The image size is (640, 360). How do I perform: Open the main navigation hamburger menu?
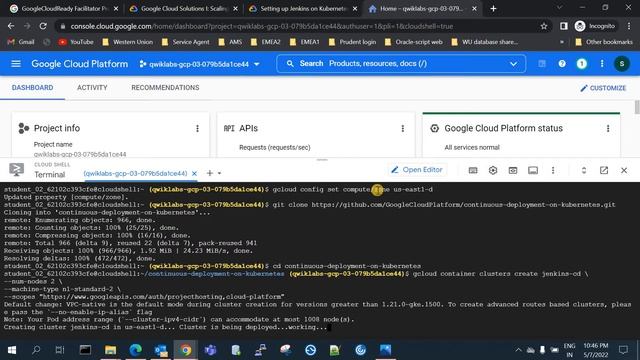pos(16,64)
